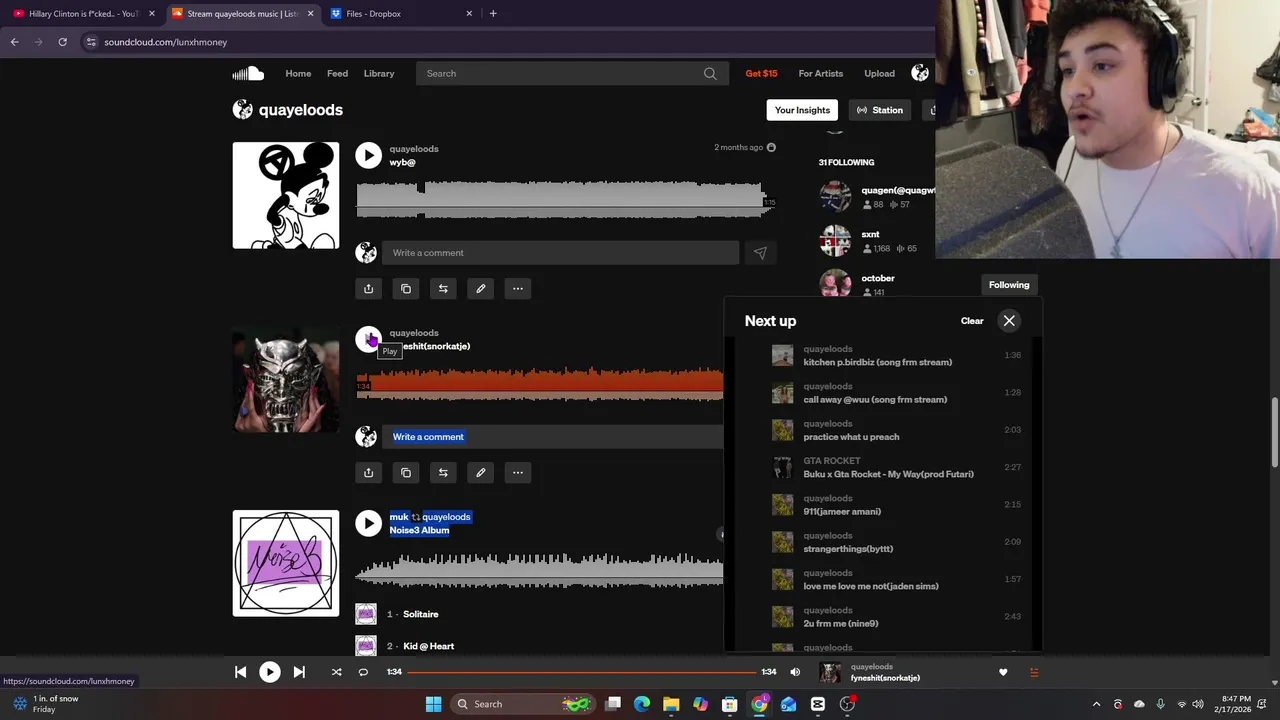The height and width of the screenshot is (720, 1280).
Task: Share the wyb@ track
Action: tap(368, 289)
